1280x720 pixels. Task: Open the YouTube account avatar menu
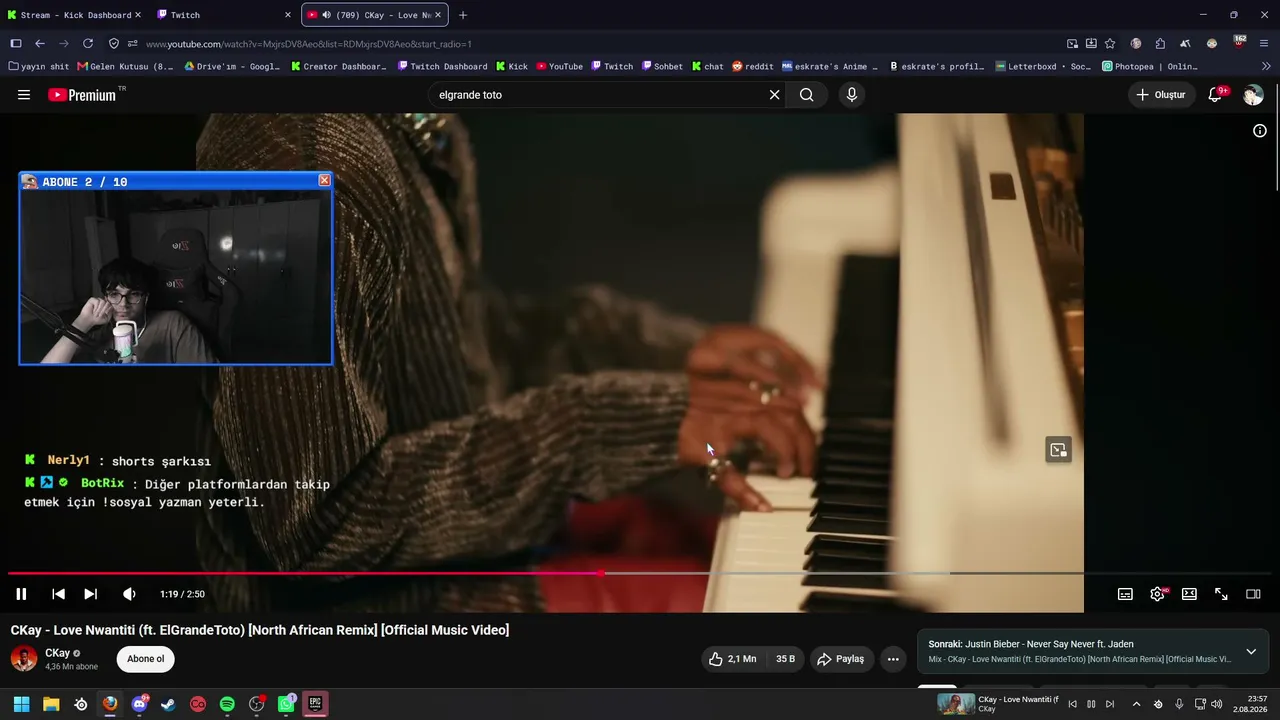tap(1253, 95)
